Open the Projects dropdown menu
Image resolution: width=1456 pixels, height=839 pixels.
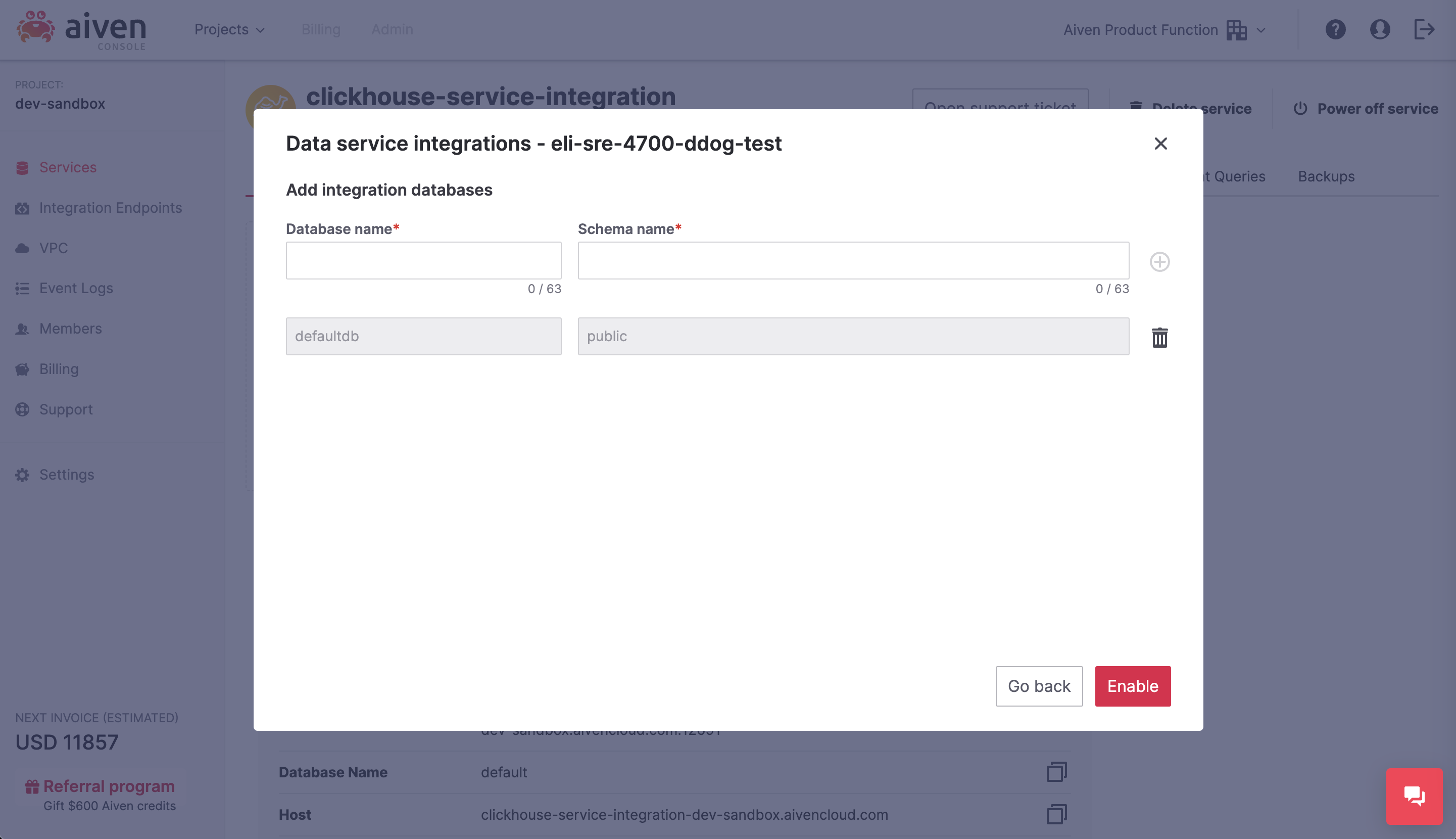point(229,29)
